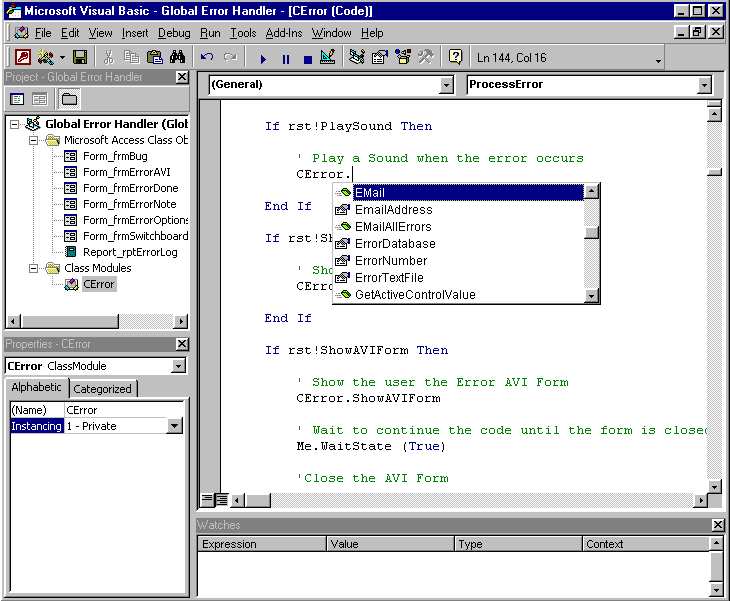
Task: Click the View Object icon in Project panel
Action: [x=40, y=99]
